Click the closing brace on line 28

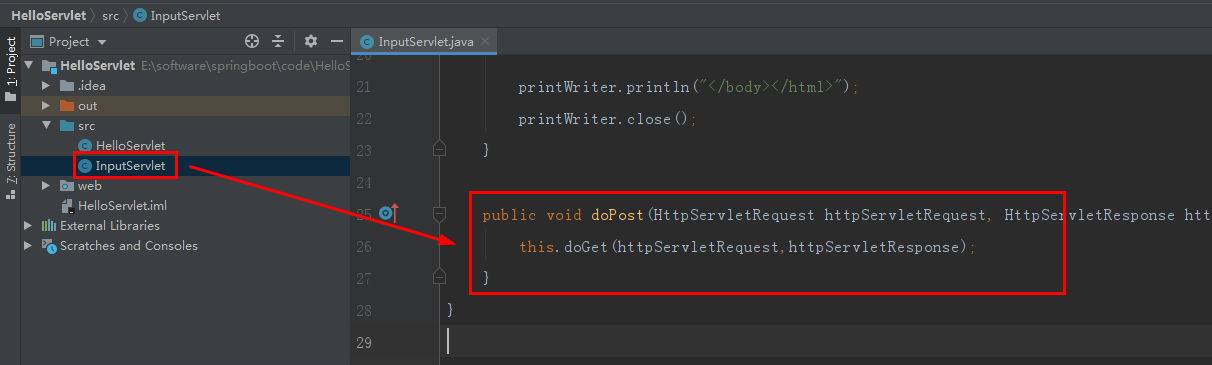[x=450, y=310]
